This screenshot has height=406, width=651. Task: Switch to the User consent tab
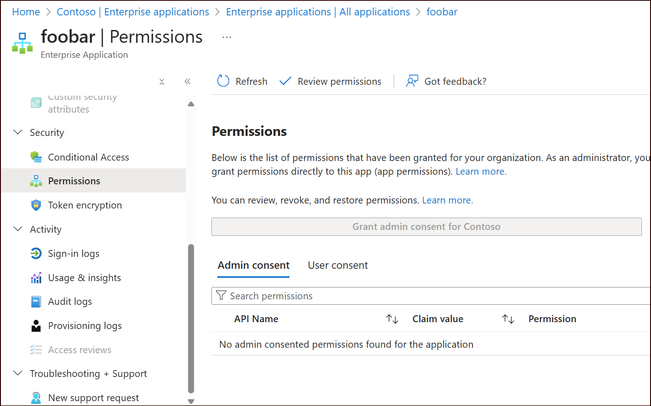[x=338, y=265]
